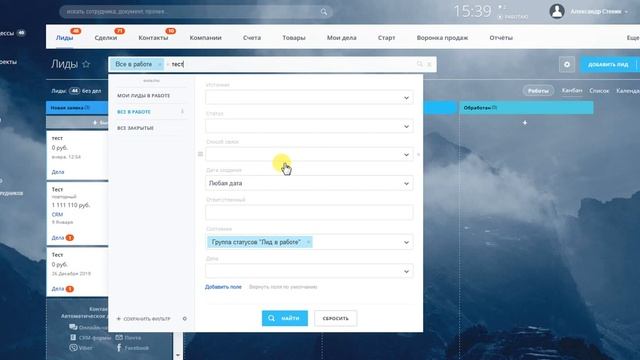Viewport: 640px width, 360px height.
Task: Click the user avatar icon
Action: tap(557, 11)
